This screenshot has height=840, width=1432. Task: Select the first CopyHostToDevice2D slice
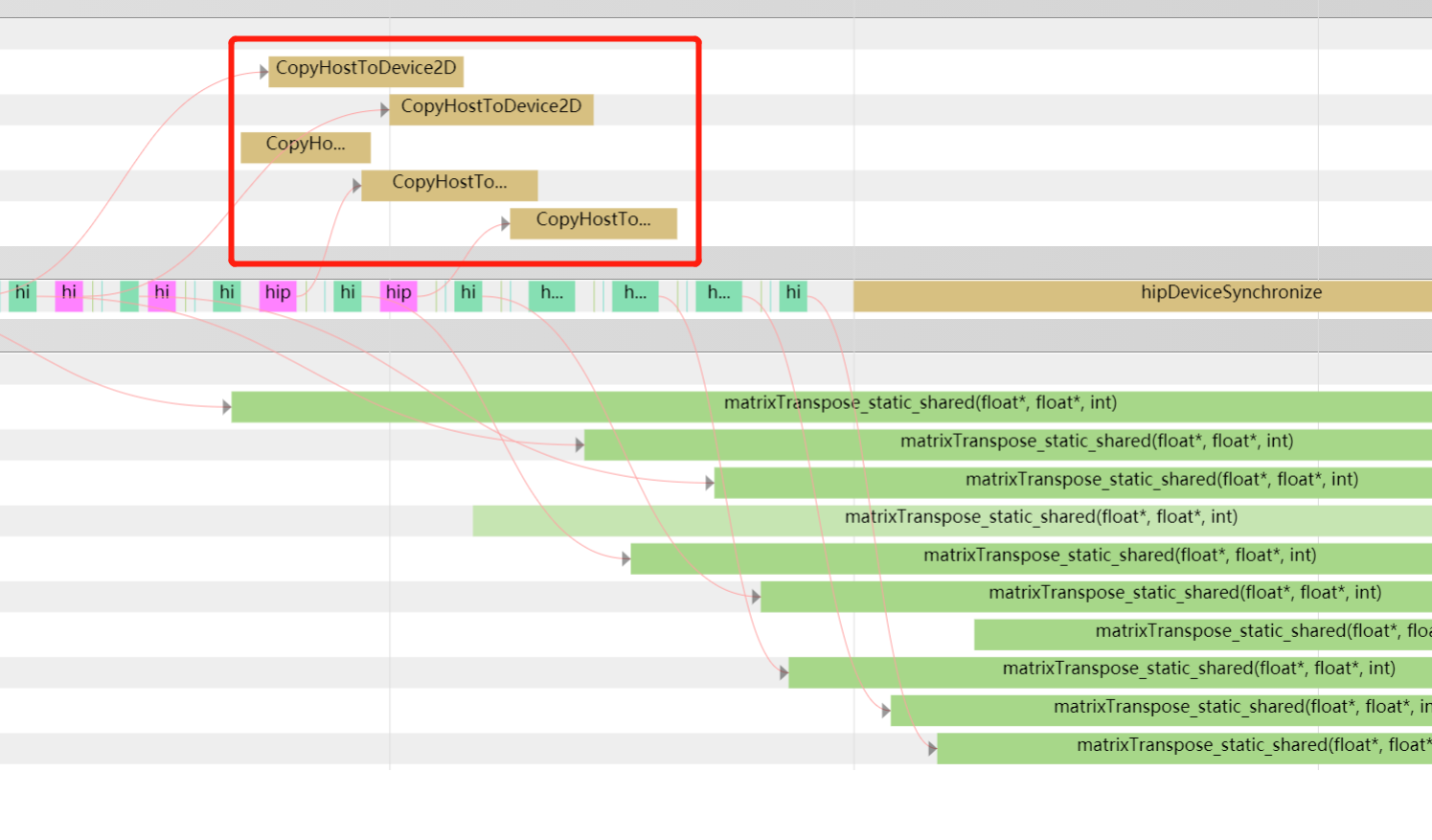pos(366,69)
